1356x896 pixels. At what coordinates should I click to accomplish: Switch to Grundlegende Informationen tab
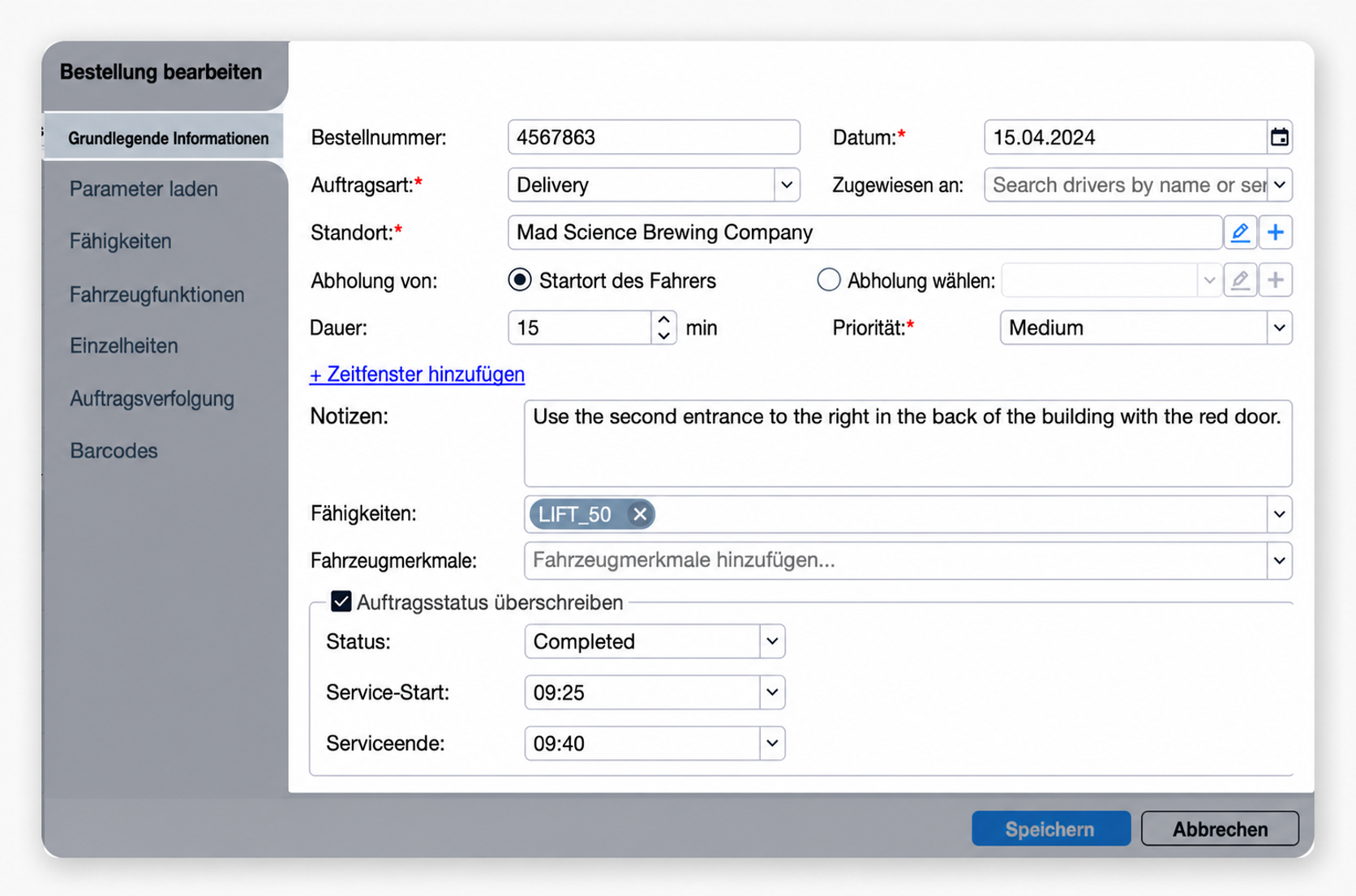165,138
